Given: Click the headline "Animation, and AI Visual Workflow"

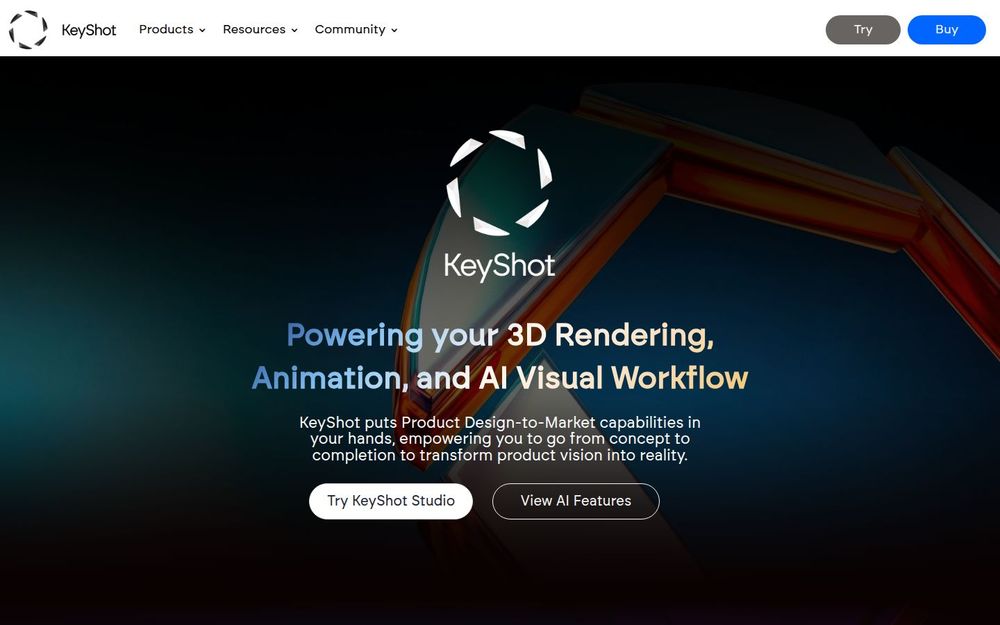Looking at the screenshot, I should (500, 378).
